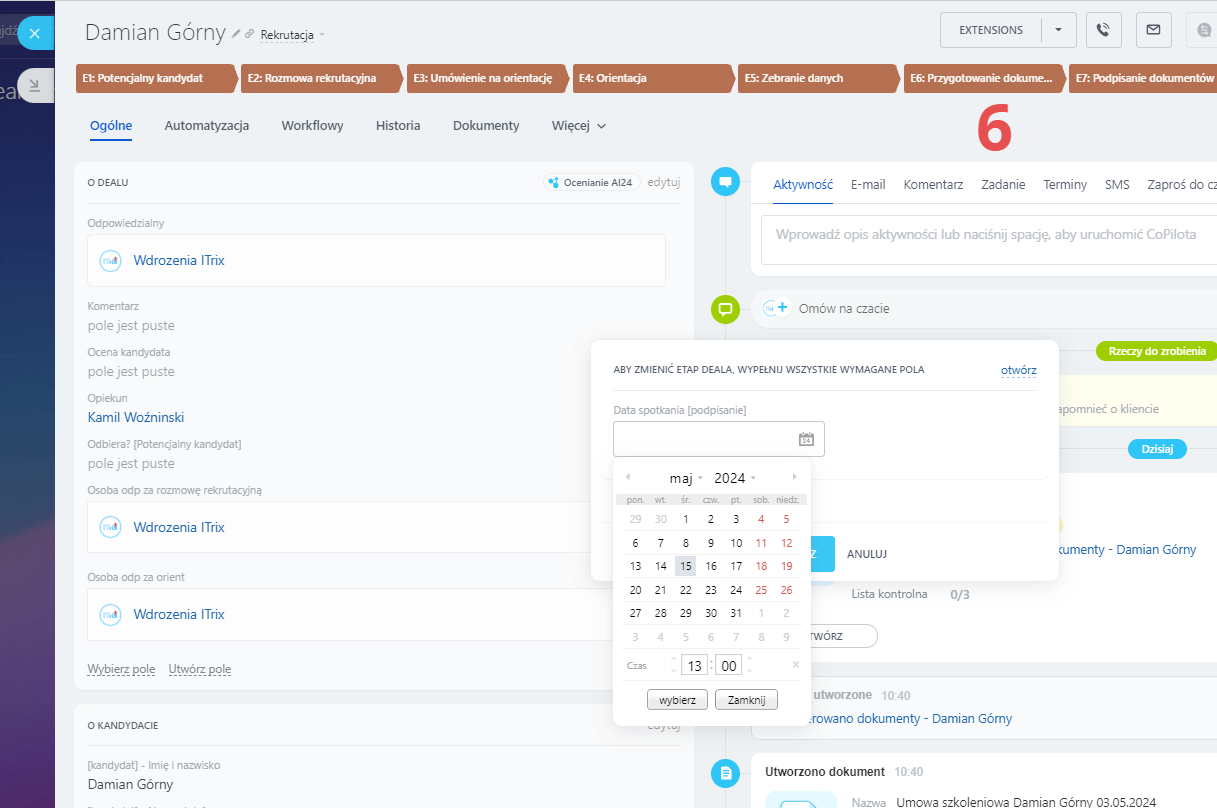
Task: Pick May 22 in the calendar
Action: click(x=685, y=590)
